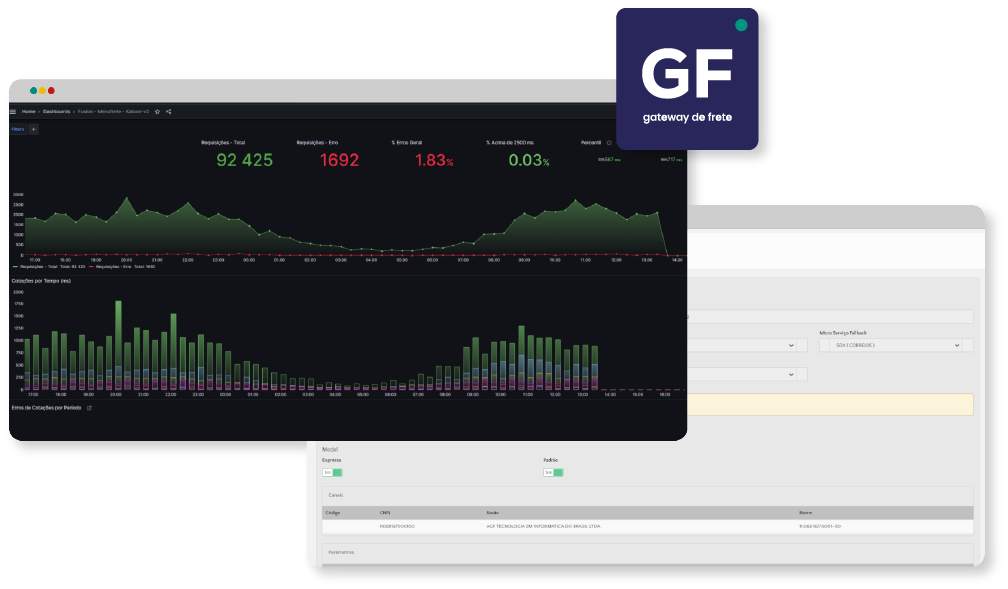This screenshot has width=1008, height=589.
Task: Open link icon beside Erros de Cotações por Período
Action: pyautogui.click(x=89, y=408)
